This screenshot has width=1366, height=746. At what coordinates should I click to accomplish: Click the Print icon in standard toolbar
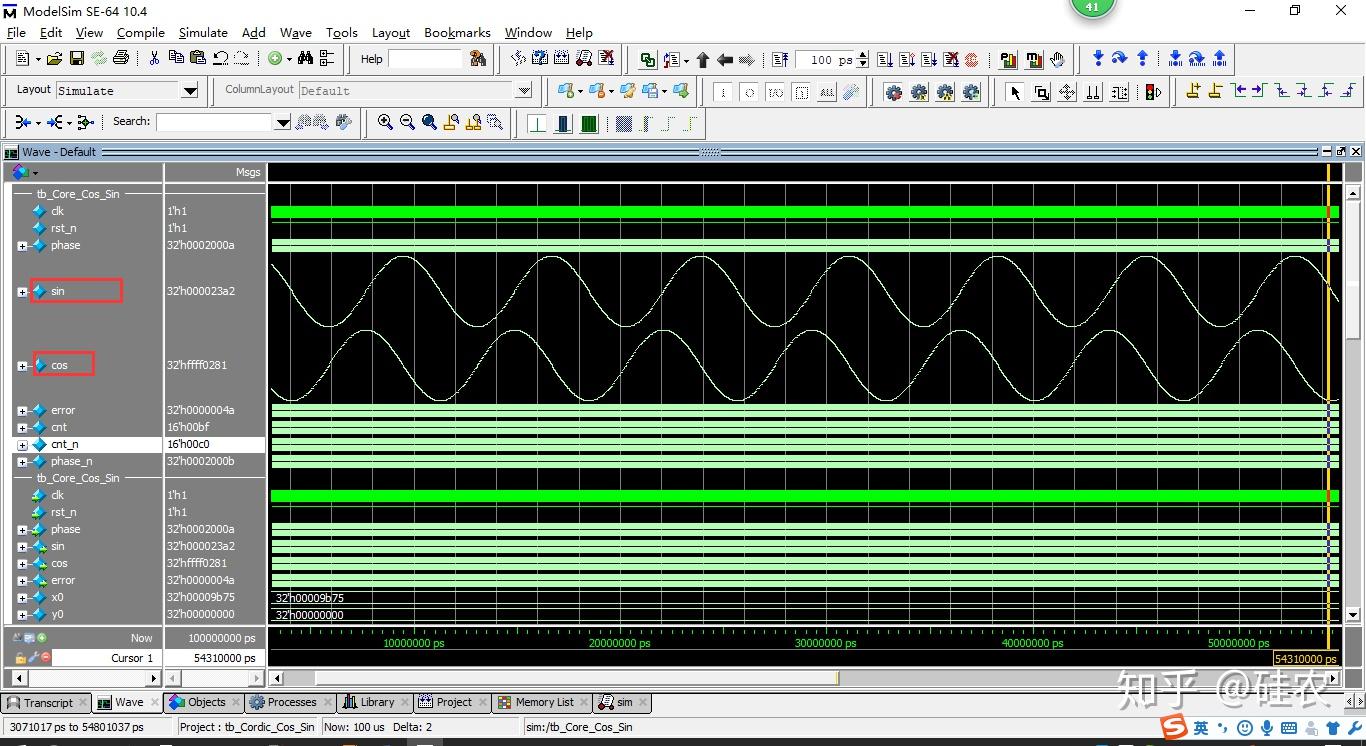click(120, 58)
